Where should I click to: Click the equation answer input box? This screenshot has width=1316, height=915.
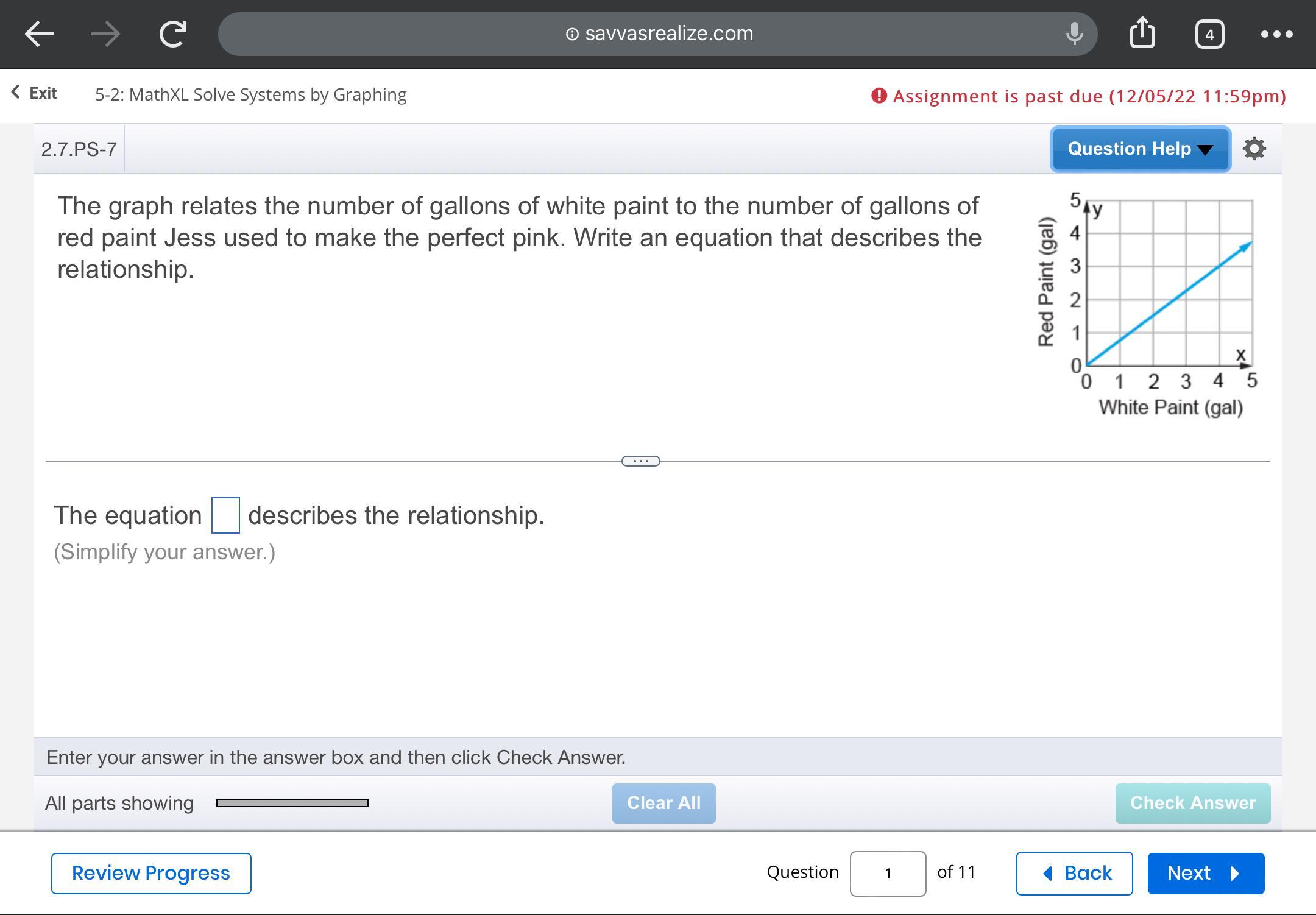(x=225, y=515)
